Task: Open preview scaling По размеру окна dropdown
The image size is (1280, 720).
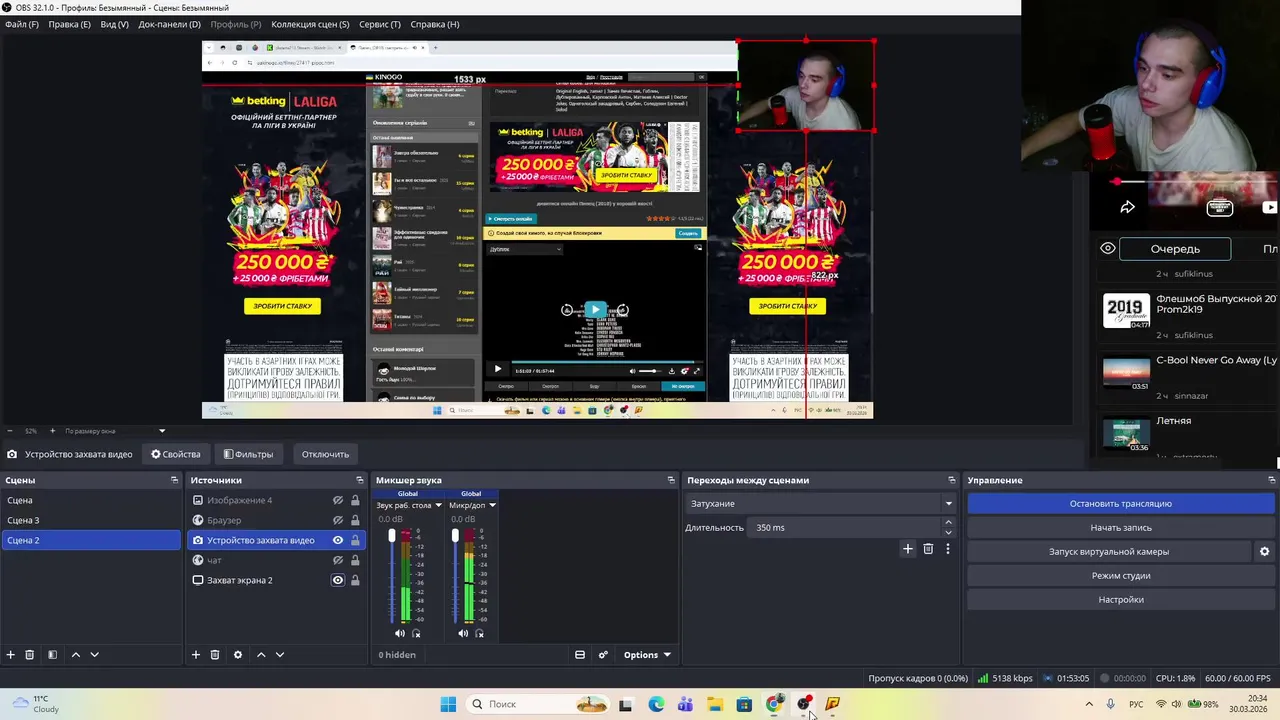Action: click(115, 431)
